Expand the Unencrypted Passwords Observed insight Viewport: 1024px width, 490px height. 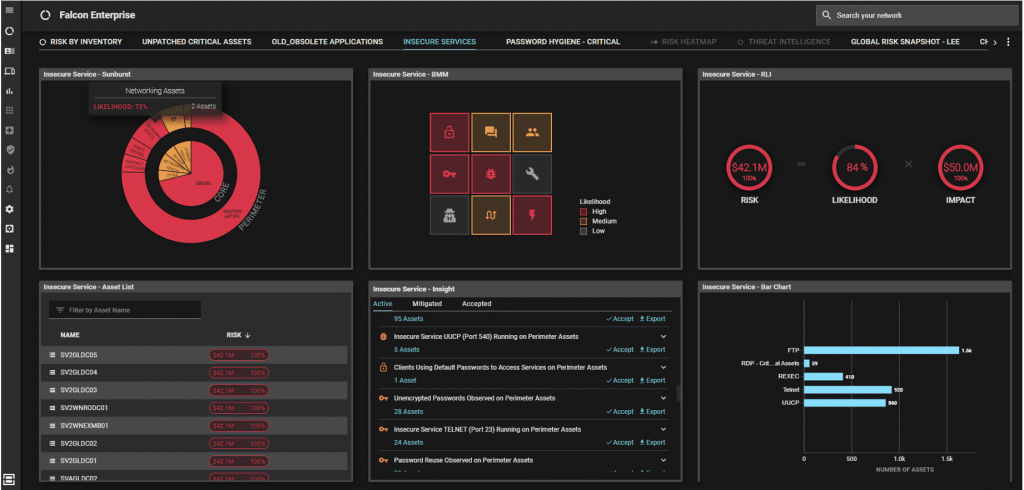[x=664, y=398]
